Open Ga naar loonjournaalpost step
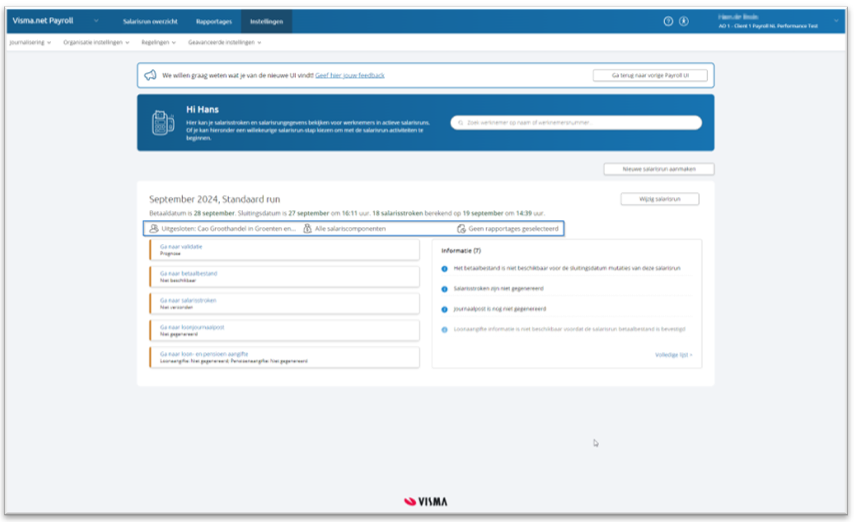Image resolution: width=854 pixels, height=522 pixels. point(284,330)
